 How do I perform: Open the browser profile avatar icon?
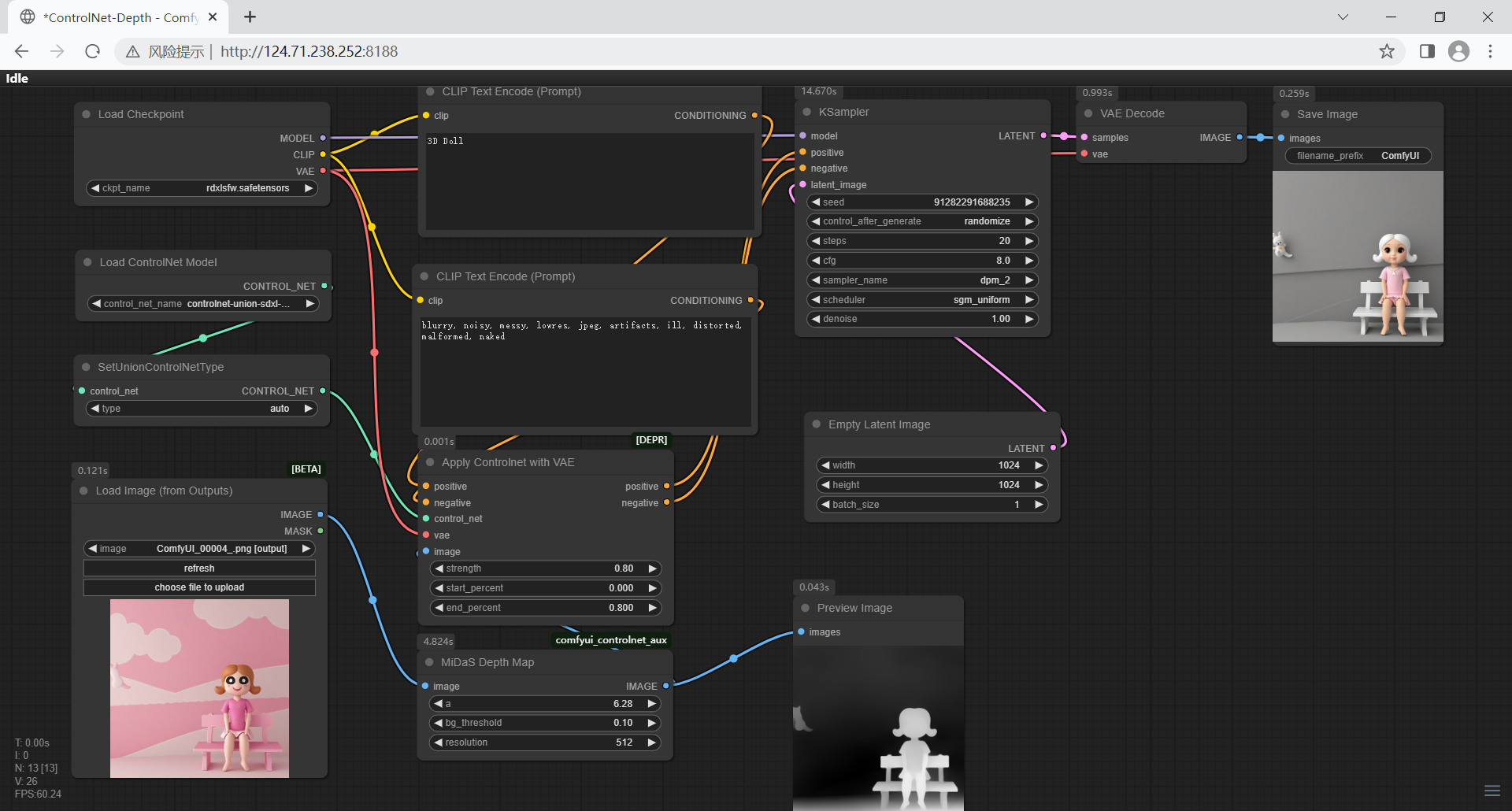[1458, 51]
